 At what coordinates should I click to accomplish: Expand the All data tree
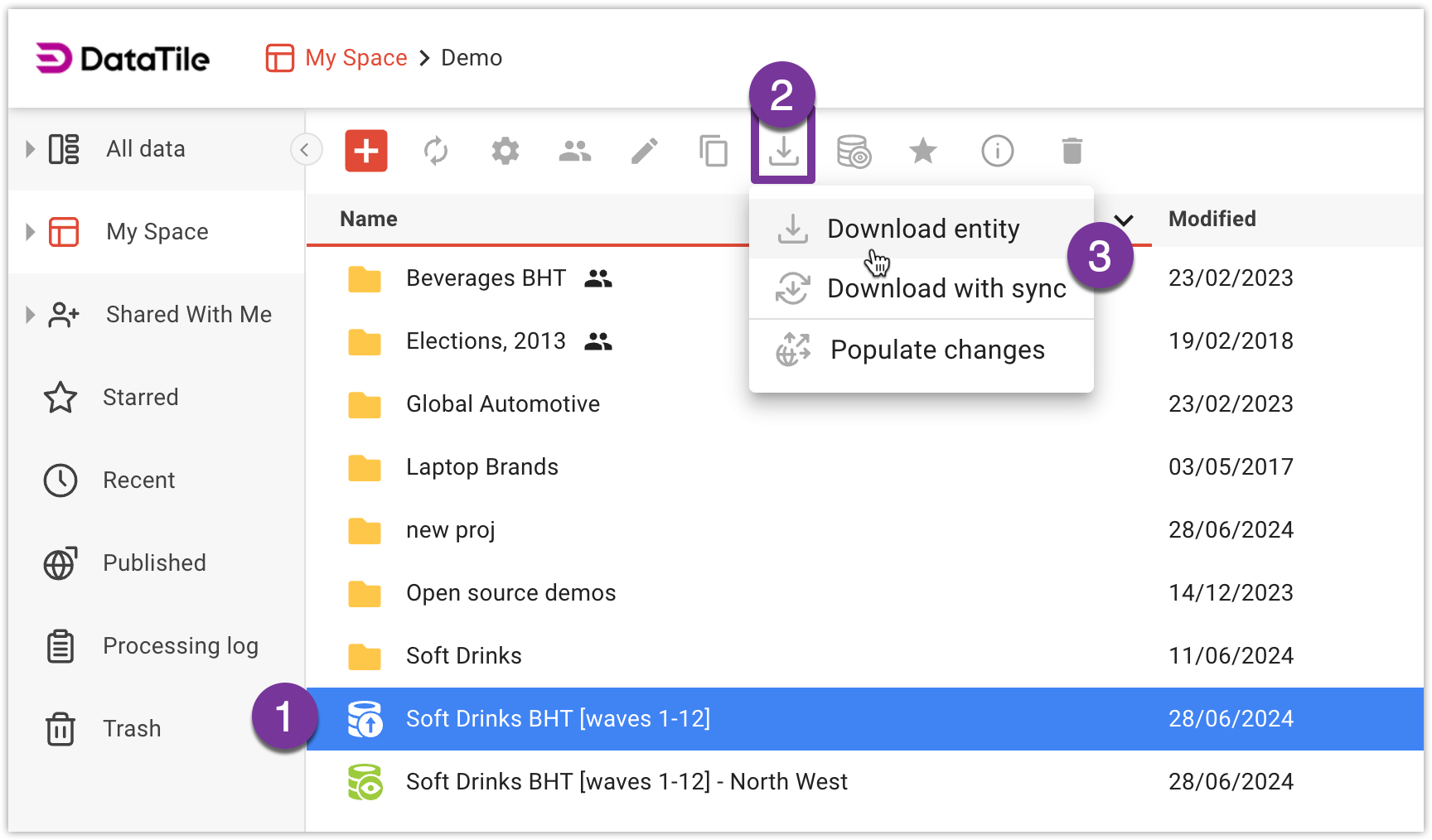pyautogui.click(x=31, y=149)
